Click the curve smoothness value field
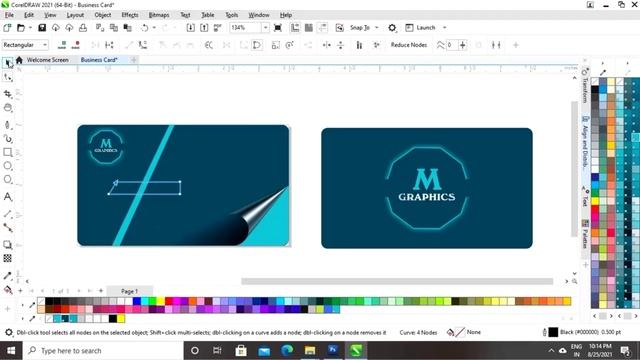640x360 pixels. pos(451,45)
